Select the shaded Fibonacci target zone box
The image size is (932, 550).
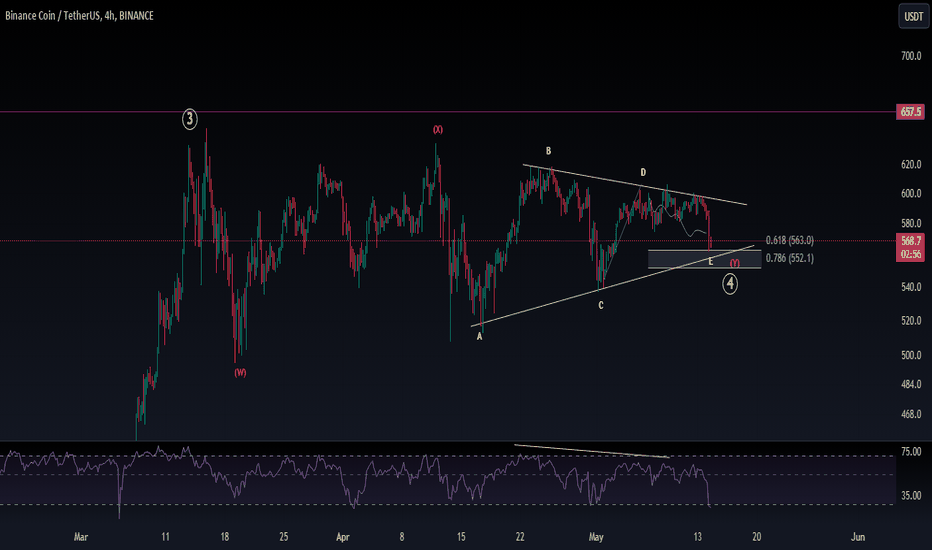tap(704, 259)
